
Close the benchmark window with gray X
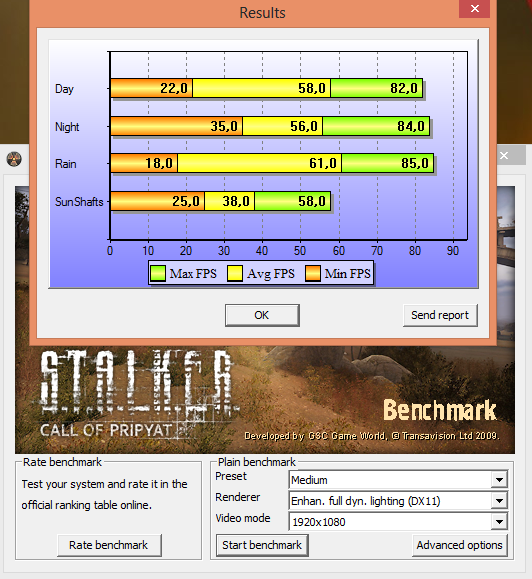(504, 155)
